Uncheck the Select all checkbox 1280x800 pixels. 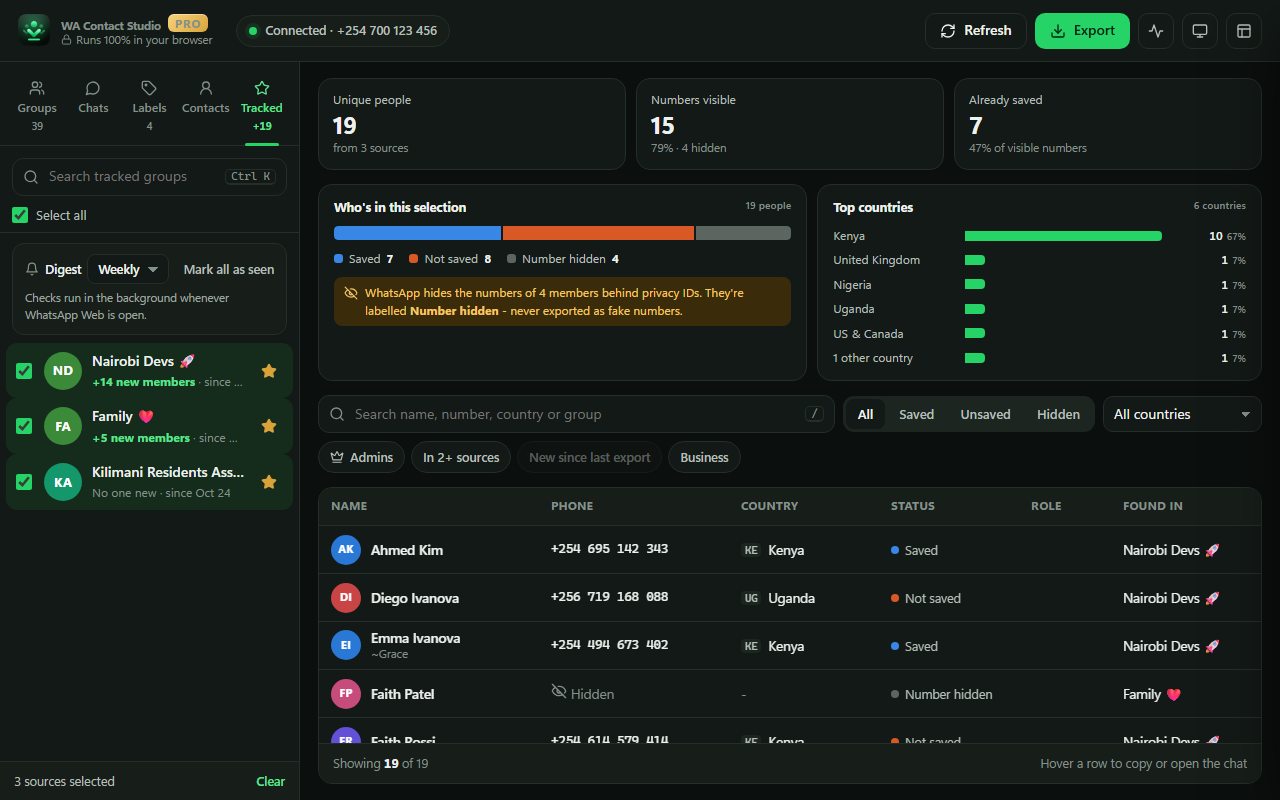pos(20,215)
